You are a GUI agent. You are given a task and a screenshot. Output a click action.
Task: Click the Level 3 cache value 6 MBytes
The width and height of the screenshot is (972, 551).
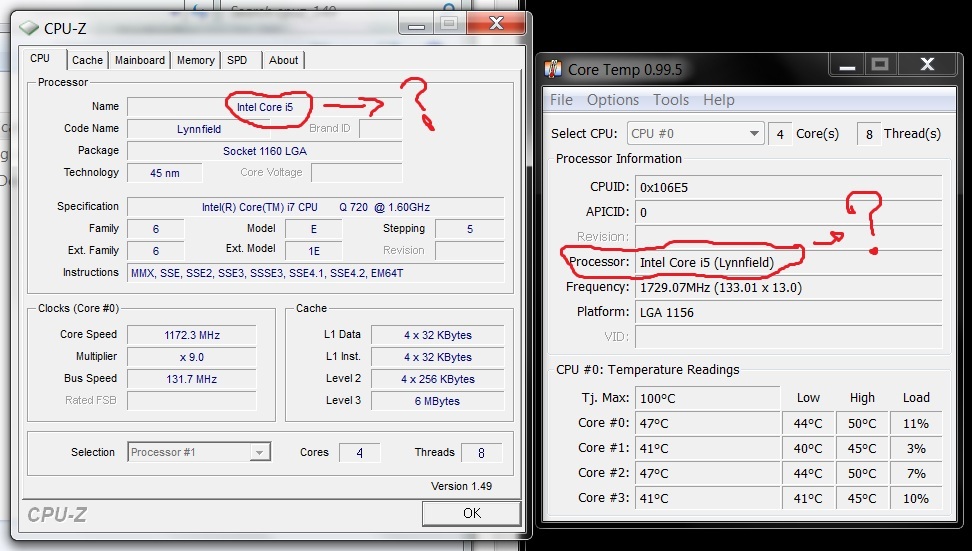[x=438, y=402]
